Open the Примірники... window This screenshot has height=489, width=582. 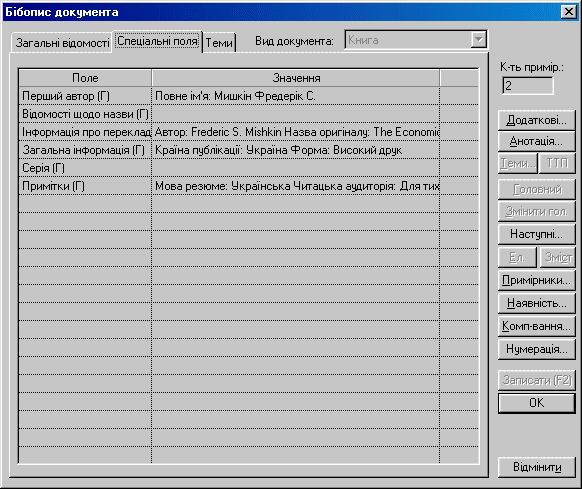(x=536, y=280)
